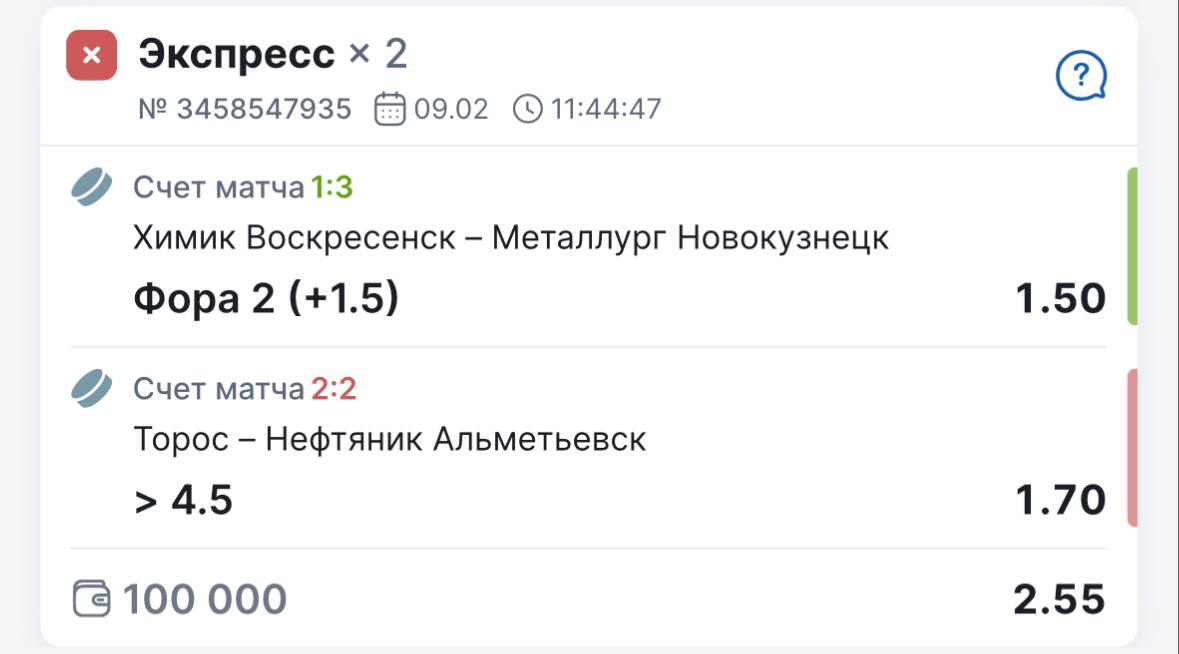Open Химик Воскресенск – Металлург Новокузнецк match
This screenshot has width=1179, height=654.
[510, 239]
